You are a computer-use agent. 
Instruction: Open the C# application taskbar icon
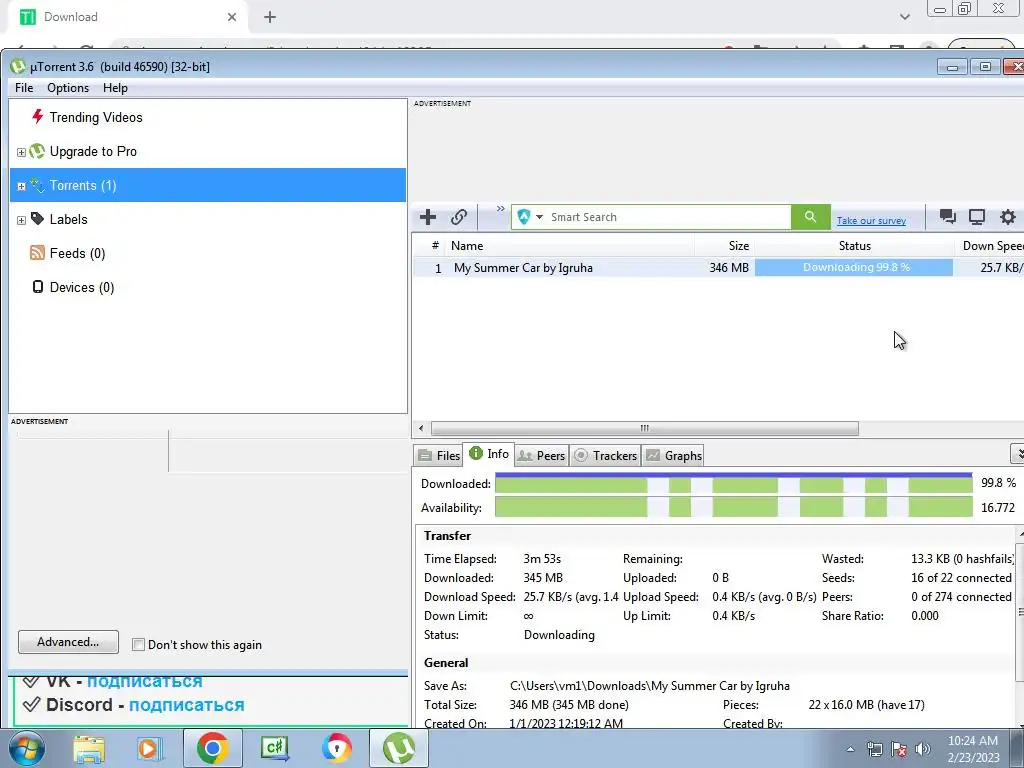[x=274, y=748]
